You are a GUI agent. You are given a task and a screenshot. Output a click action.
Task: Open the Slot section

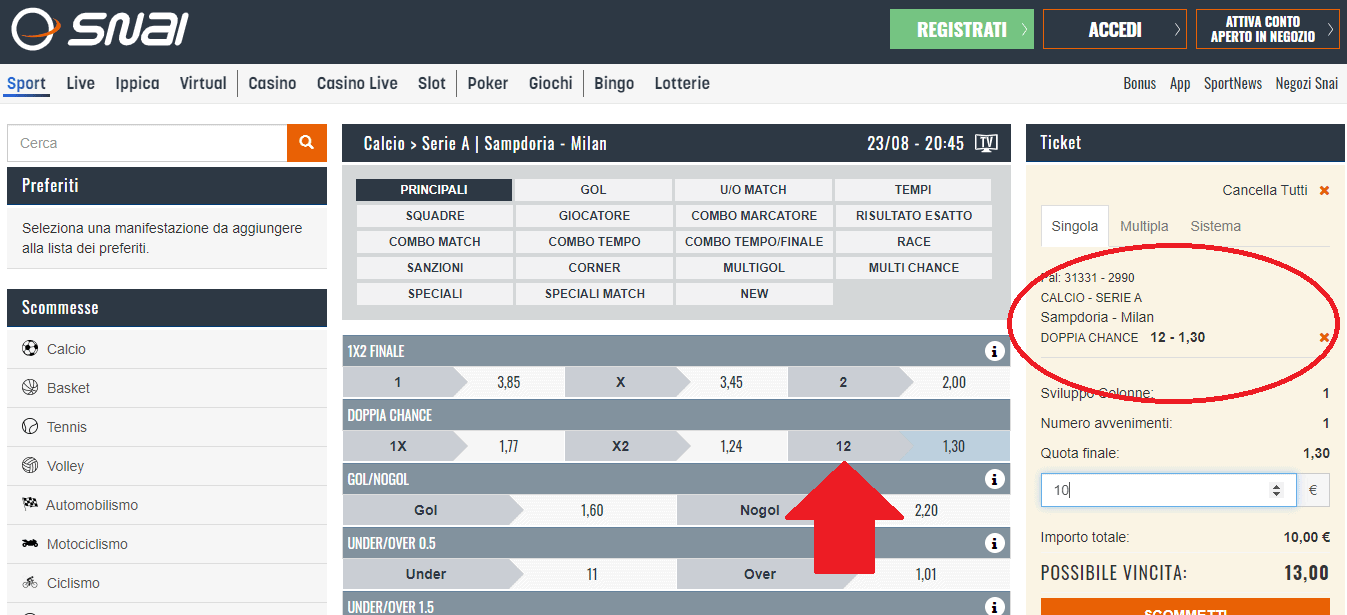(432, 83)
